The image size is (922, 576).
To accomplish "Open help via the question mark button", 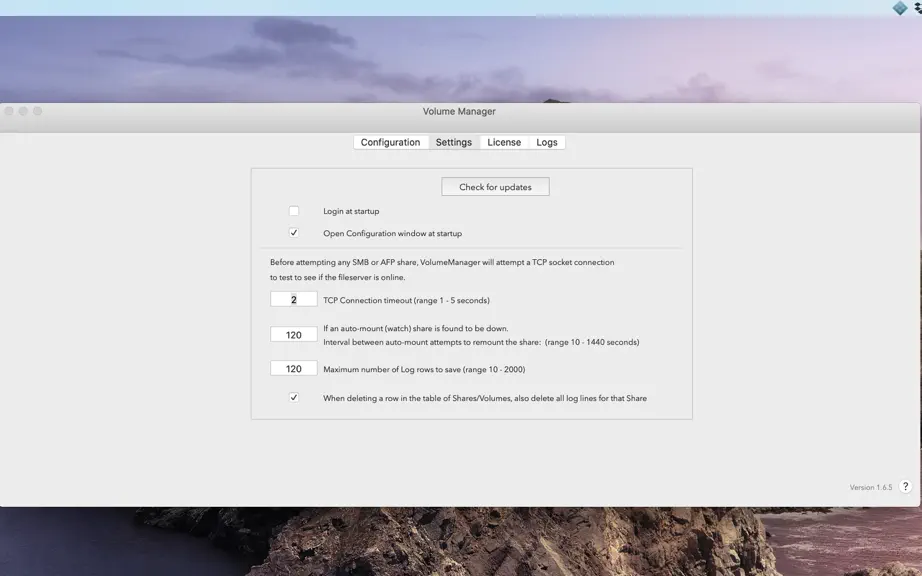I will [906, 486].
